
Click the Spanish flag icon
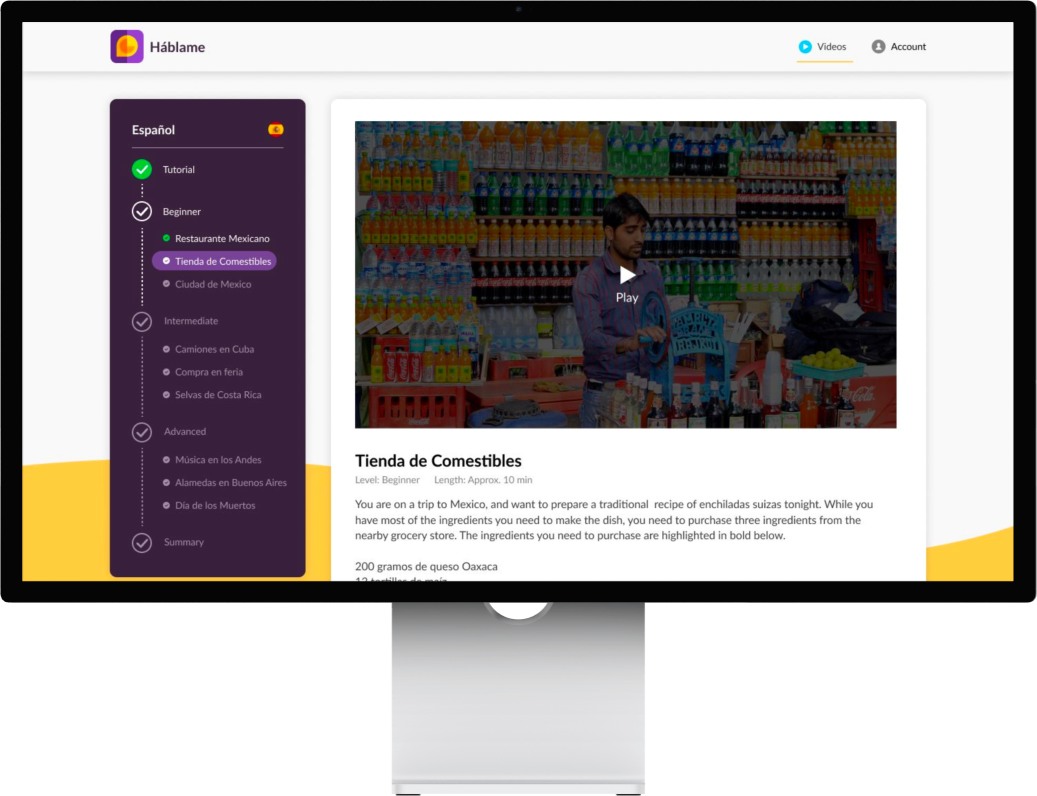[x=276, y=130]
